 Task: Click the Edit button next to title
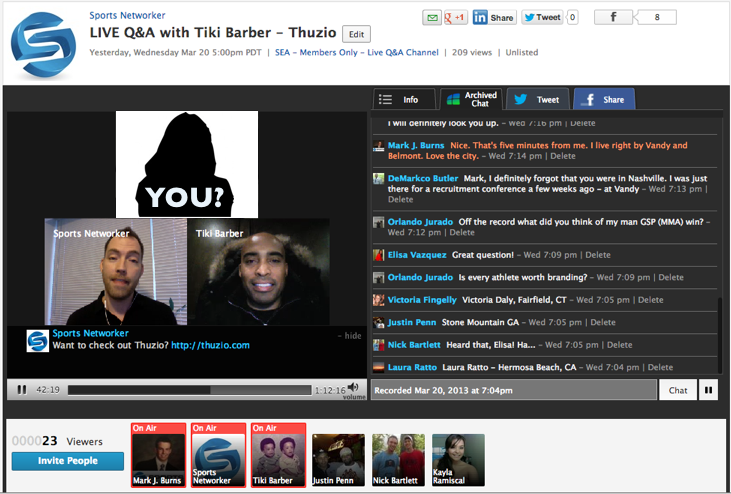[356, 34]
